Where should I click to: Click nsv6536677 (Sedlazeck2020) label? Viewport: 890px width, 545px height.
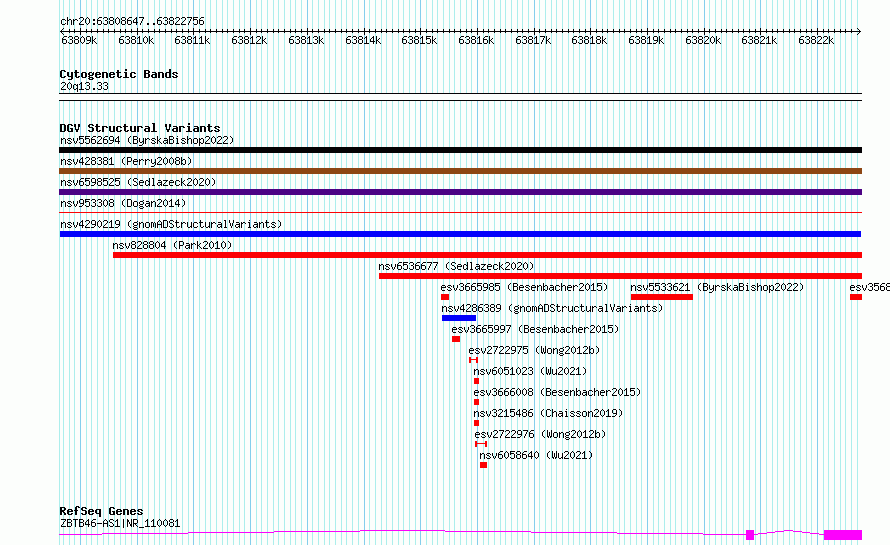[x=456, y=266]
